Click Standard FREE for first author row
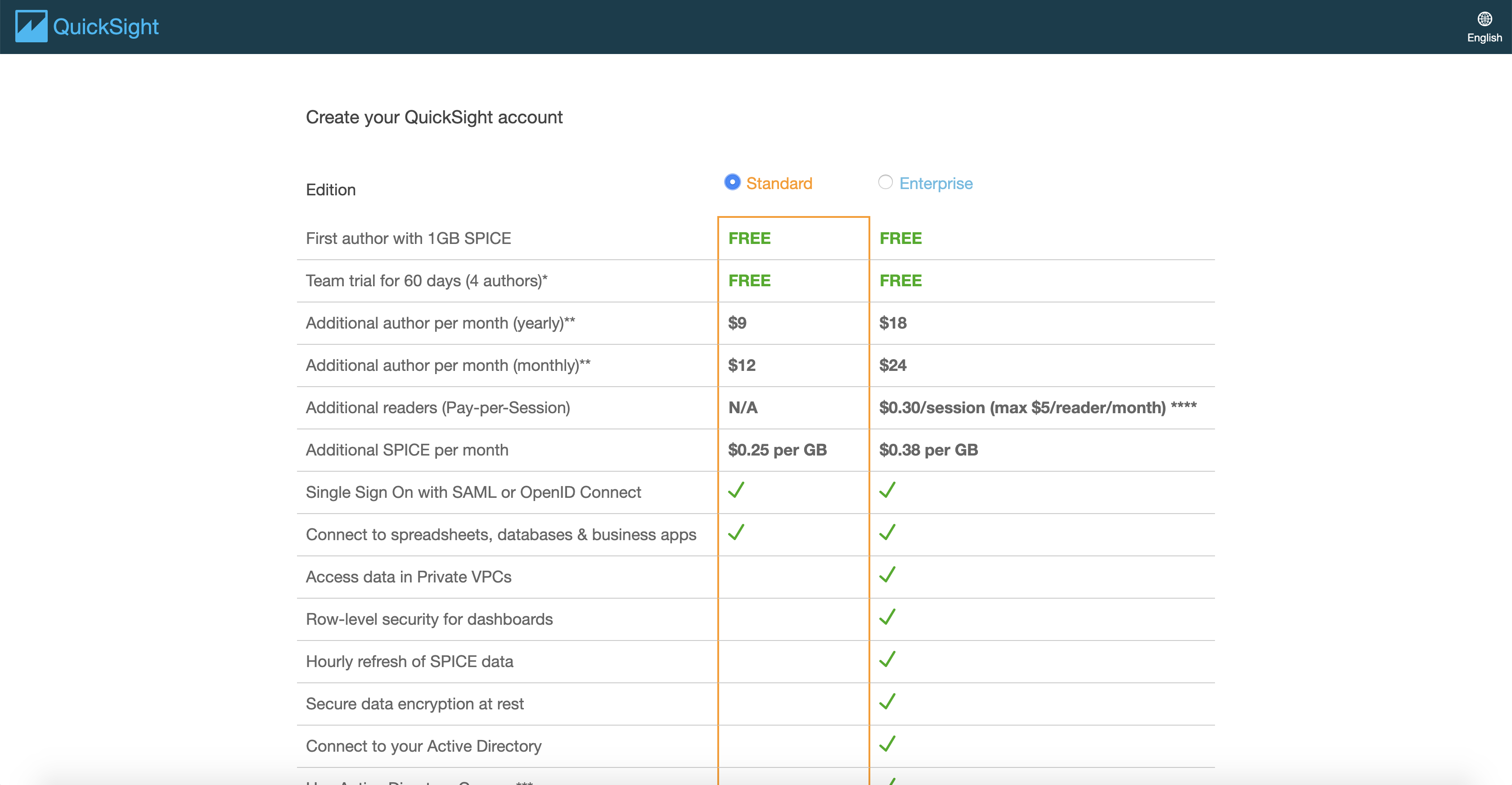The image size is (1512, 785). point(750,239)
